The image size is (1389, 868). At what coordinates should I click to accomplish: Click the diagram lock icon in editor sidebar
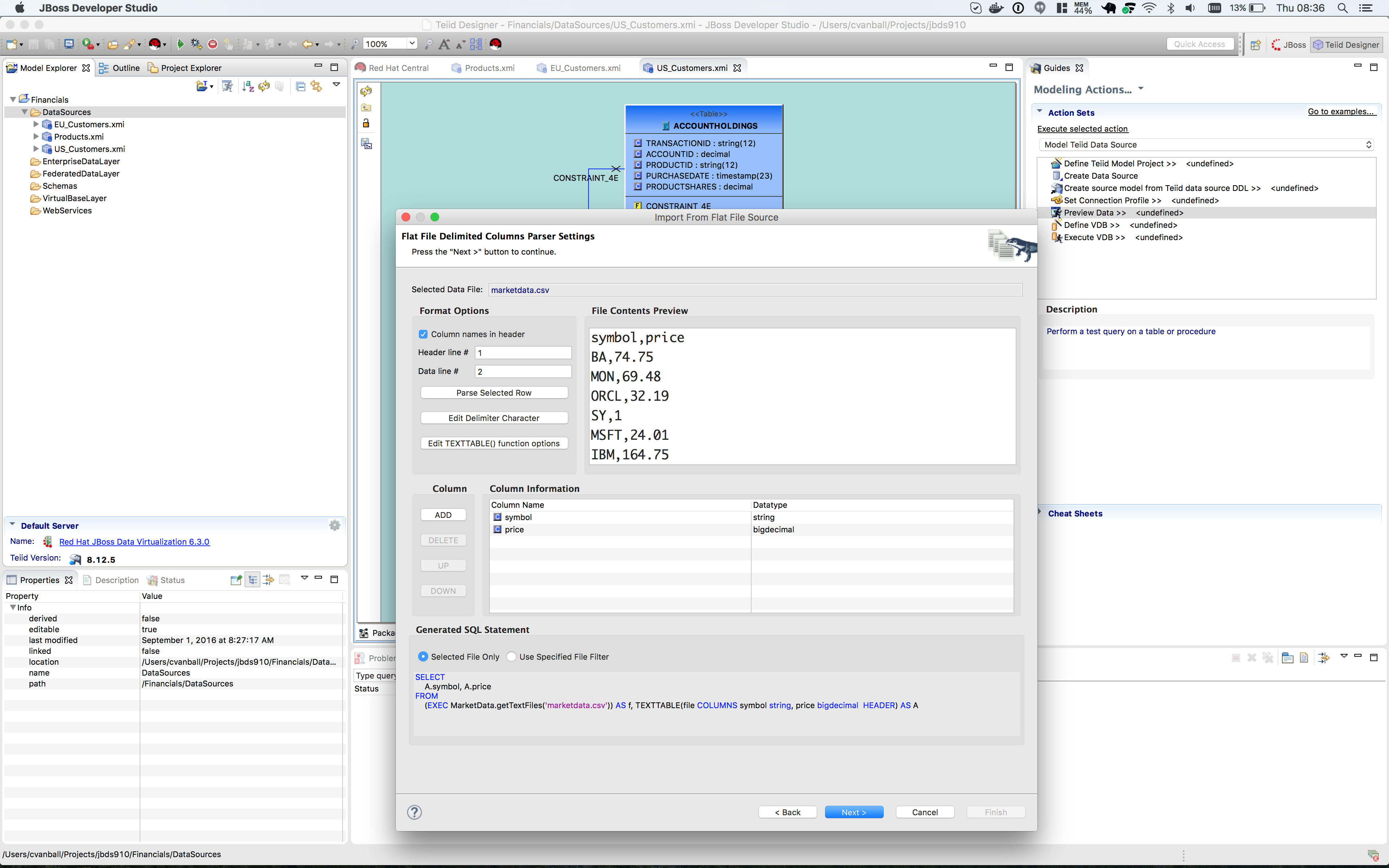366,123
